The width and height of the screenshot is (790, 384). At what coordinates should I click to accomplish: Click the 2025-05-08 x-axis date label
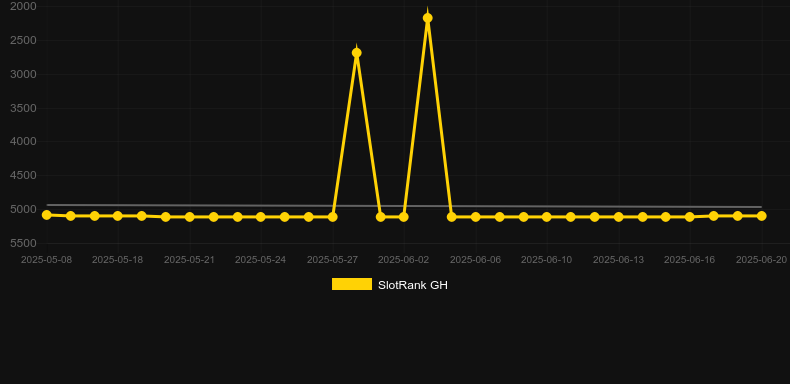pos(46,260)
